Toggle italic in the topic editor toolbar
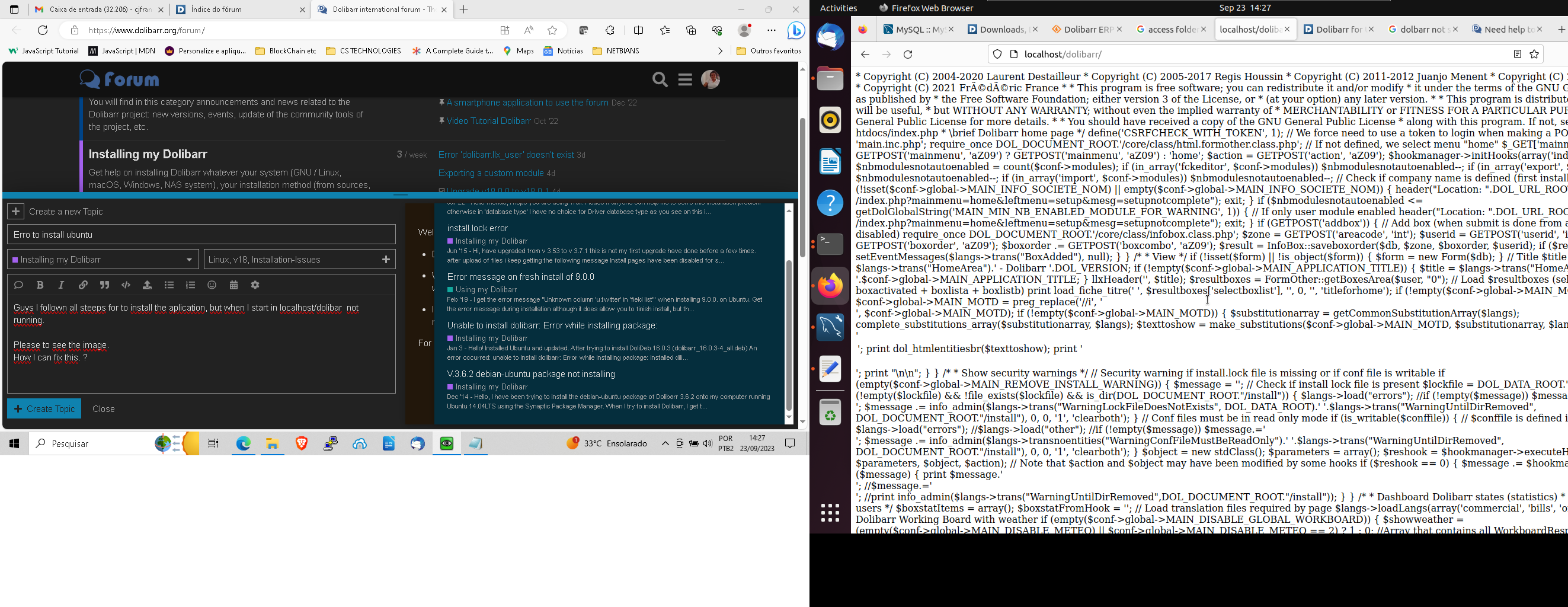 click(62, 285)
